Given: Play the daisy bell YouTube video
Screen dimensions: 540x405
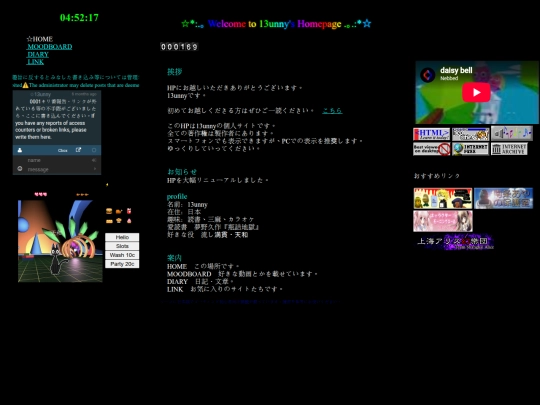Looking at the screenshot, I should (x=476, y=92).
